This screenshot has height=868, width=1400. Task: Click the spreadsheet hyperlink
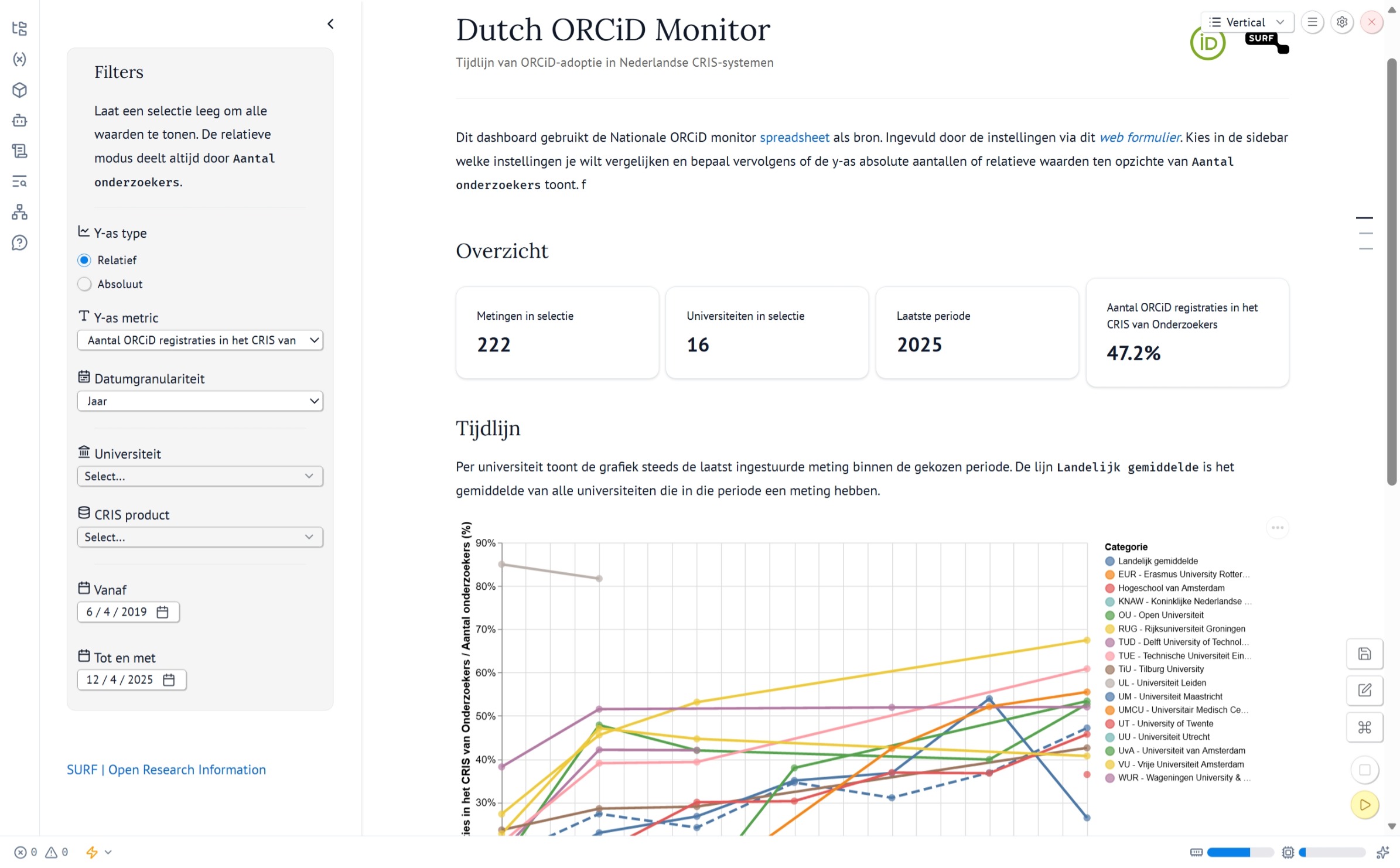(x=794, y=137)
